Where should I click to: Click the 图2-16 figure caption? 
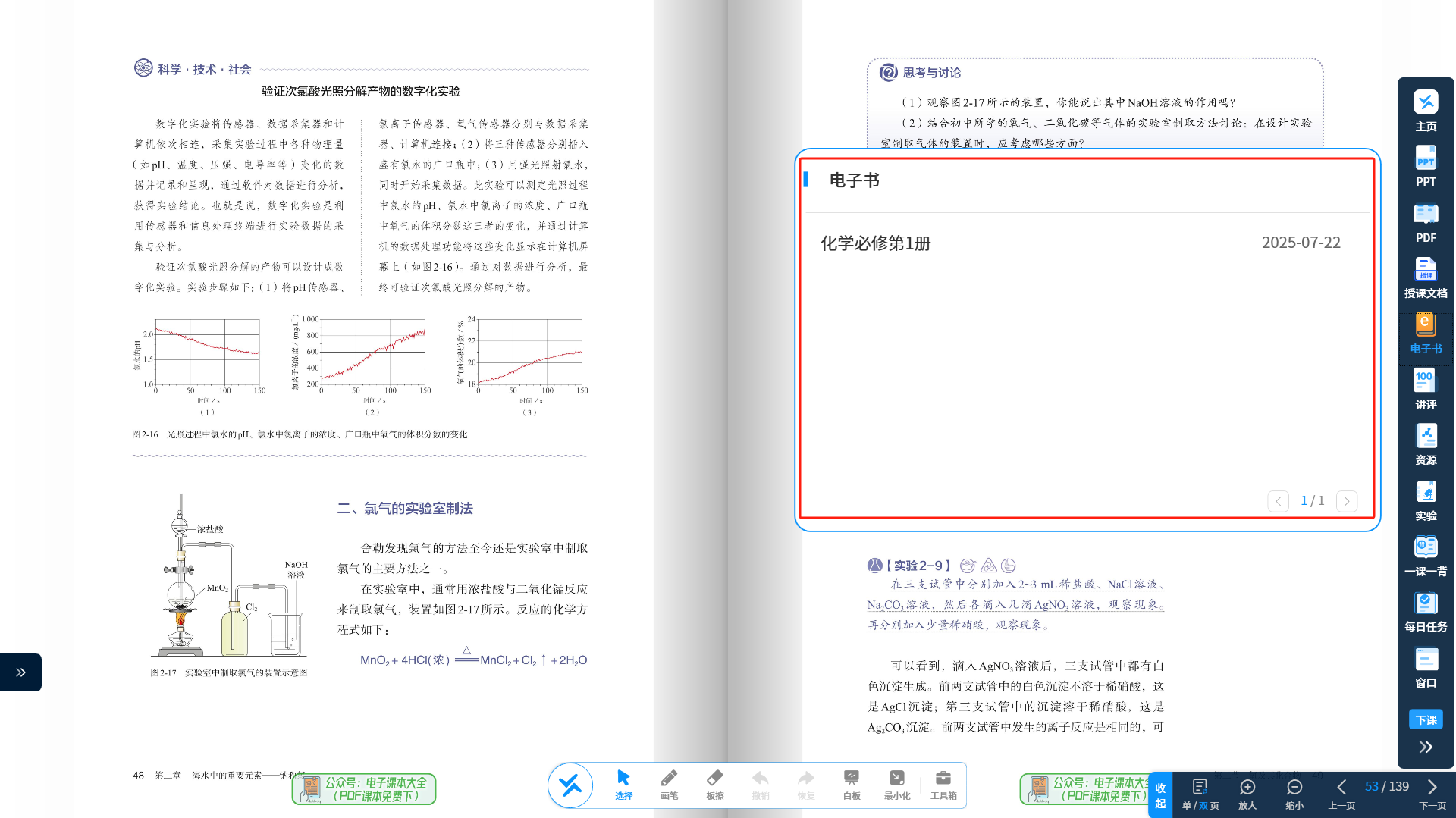tap(300, 434)
